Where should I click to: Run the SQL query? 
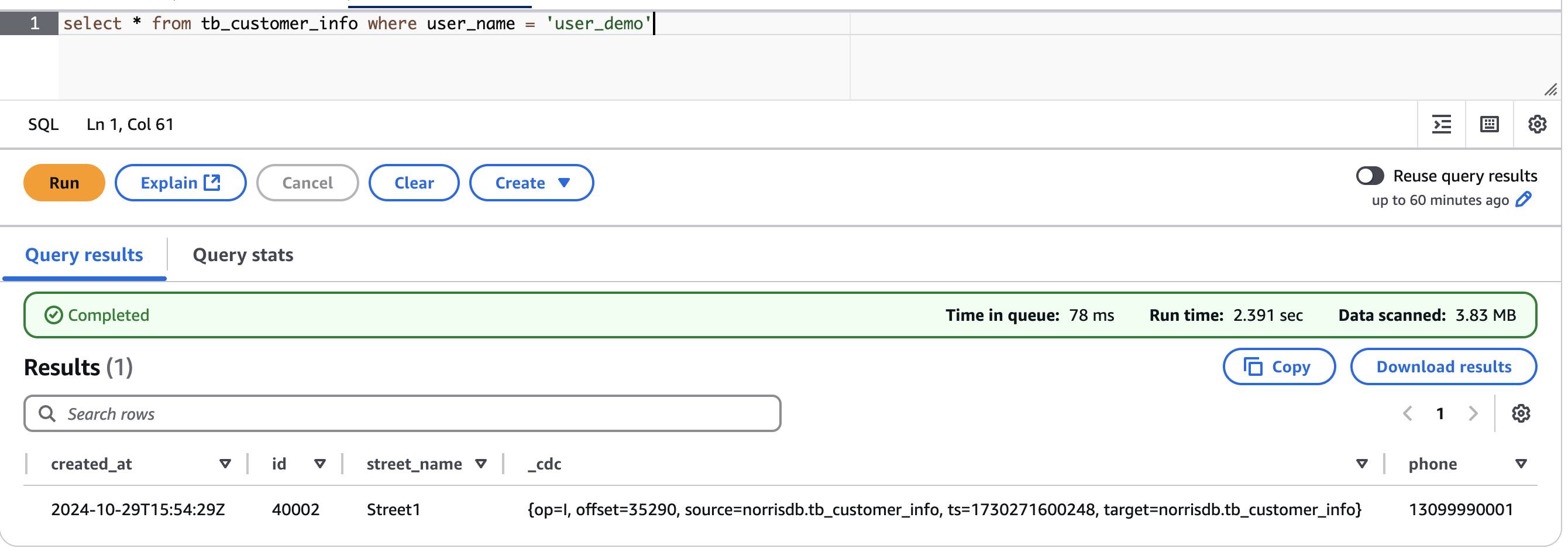[64, 183]
